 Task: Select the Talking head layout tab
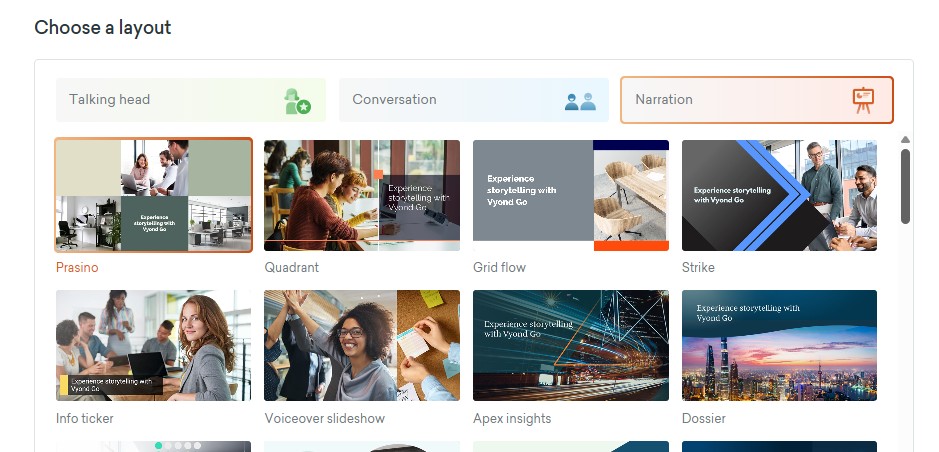pyautogui.click(x=191, y=100)
